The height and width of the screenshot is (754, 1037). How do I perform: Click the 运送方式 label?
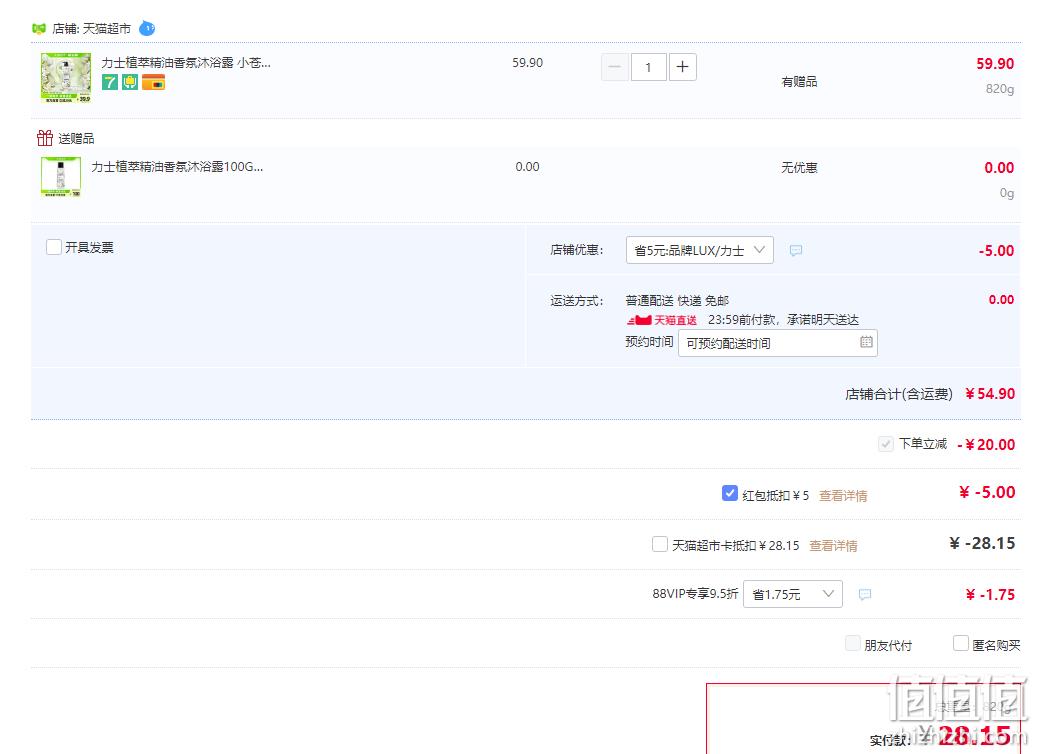(577, 301)
